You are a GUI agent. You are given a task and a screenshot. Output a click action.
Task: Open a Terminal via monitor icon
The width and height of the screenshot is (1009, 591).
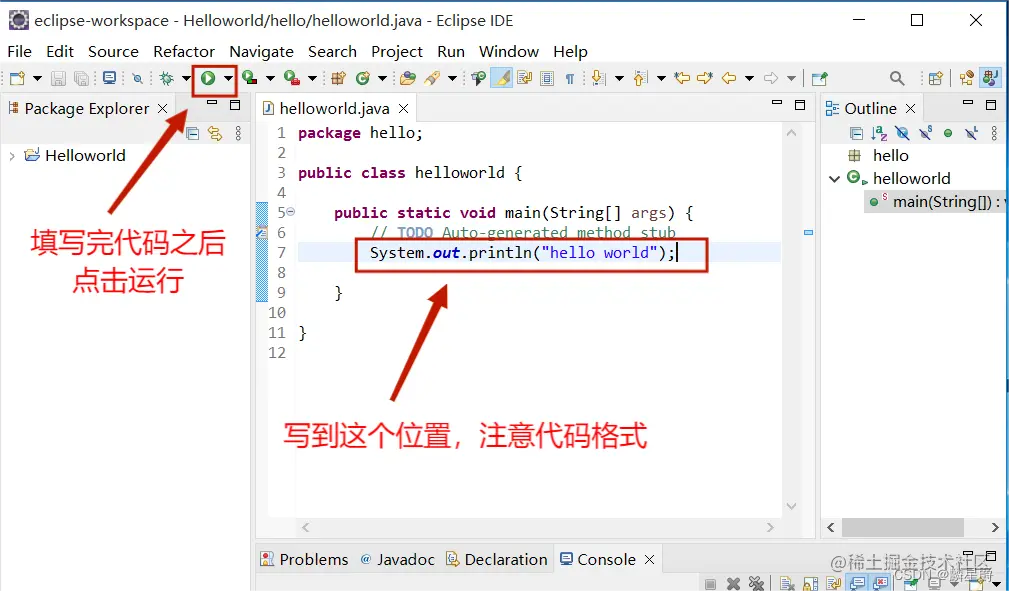109,79
